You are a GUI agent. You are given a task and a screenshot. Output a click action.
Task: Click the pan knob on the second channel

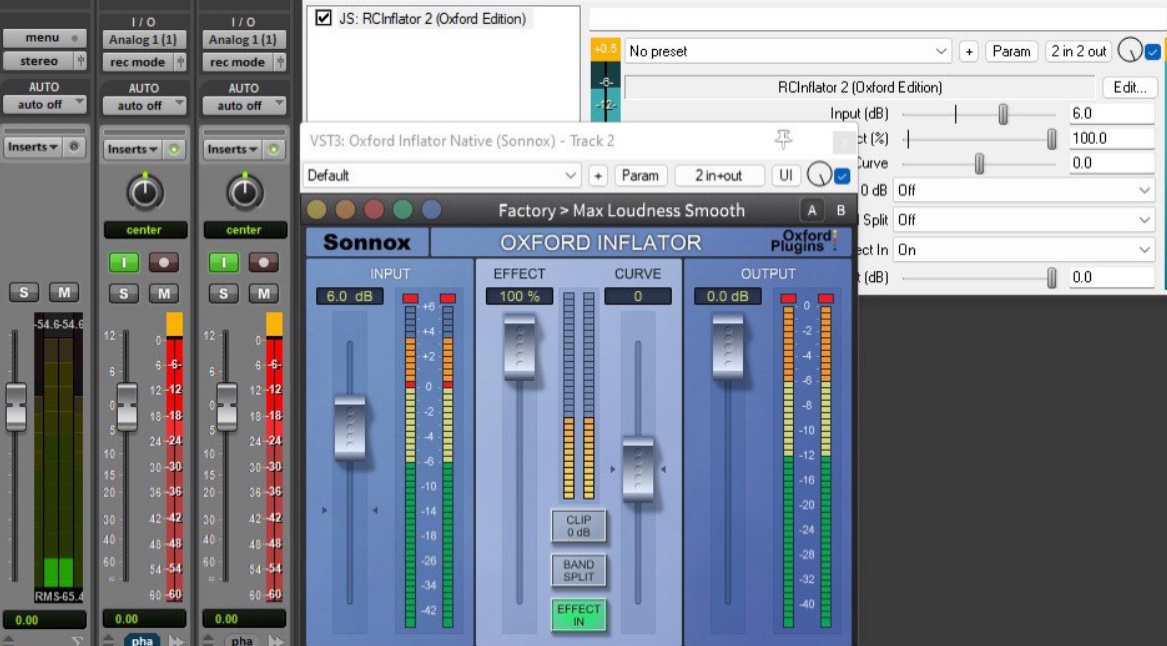pos(144,192)
